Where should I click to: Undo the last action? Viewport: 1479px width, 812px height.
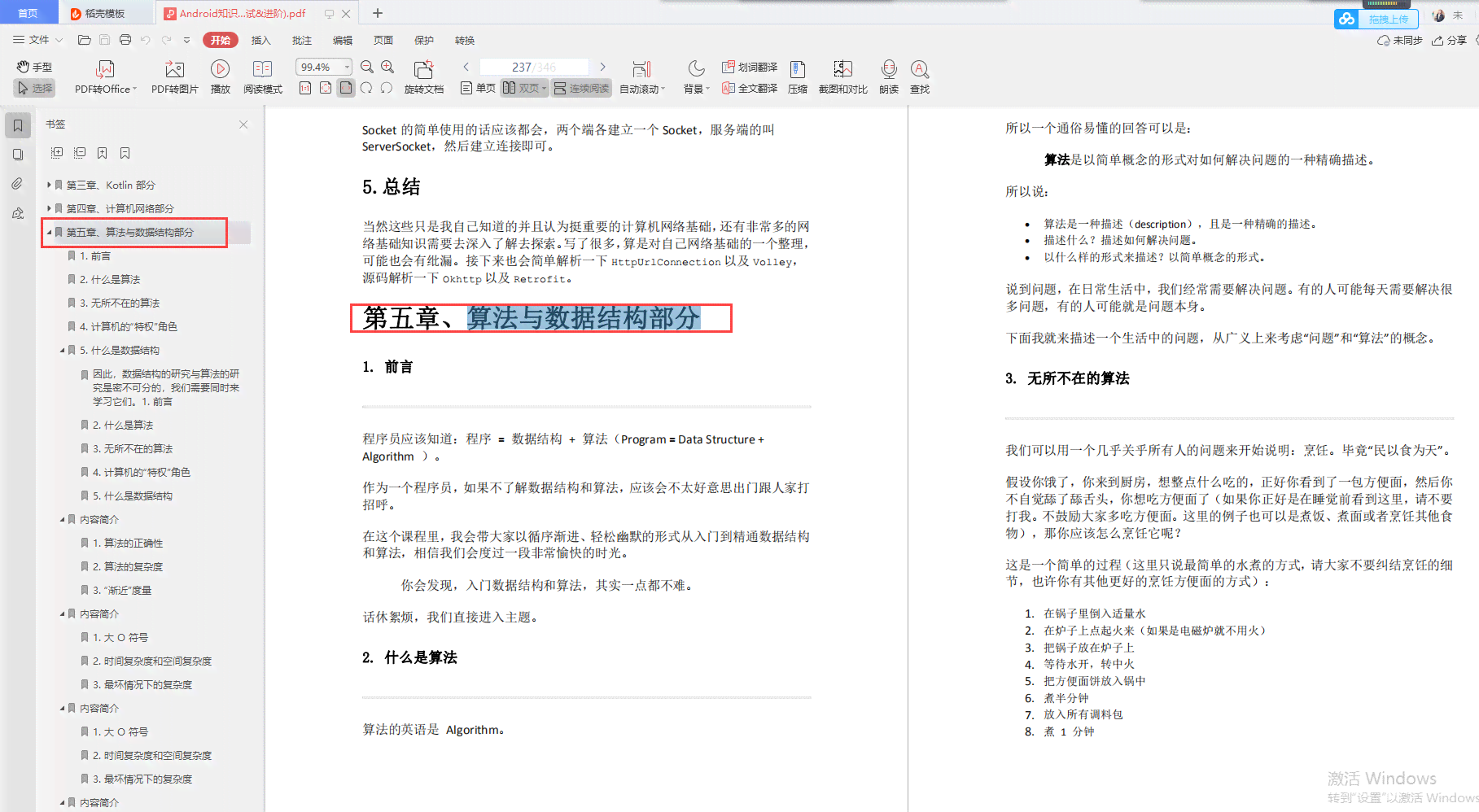pyautogui.click(x=146, y=40)
